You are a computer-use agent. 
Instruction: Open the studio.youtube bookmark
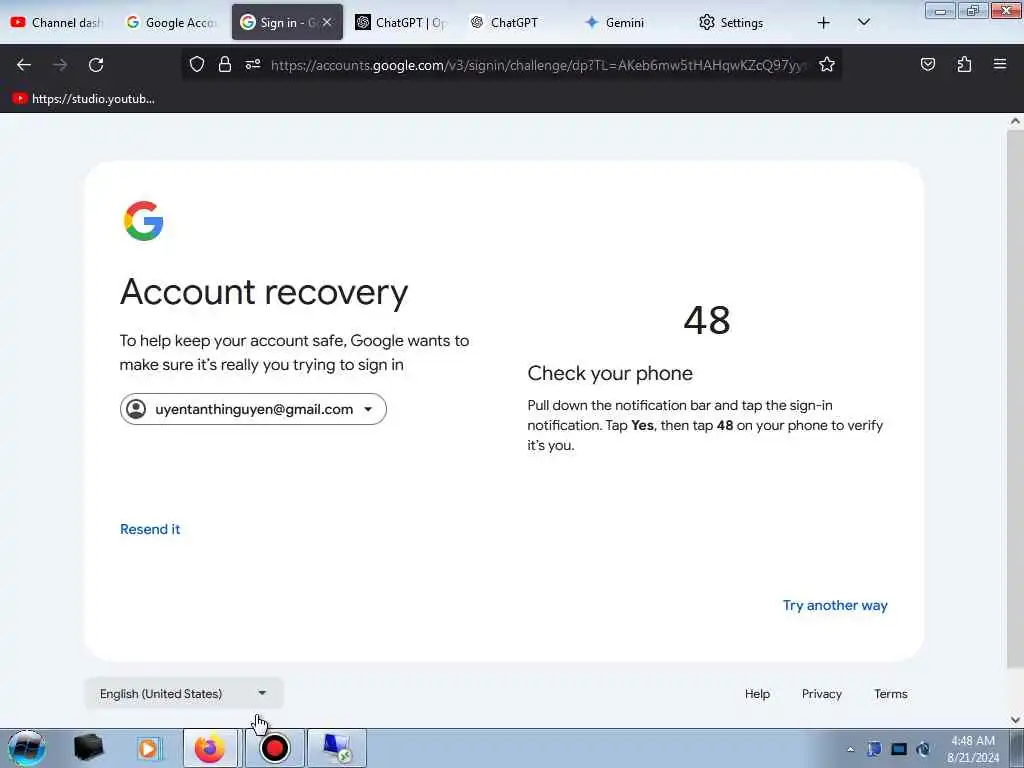(84, 99)
